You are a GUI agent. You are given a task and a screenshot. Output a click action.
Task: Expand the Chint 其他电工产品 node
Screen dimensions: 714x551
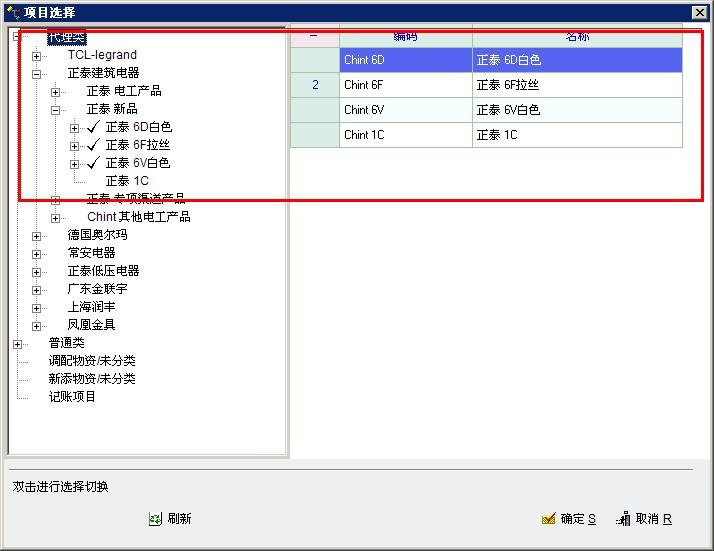56,217
